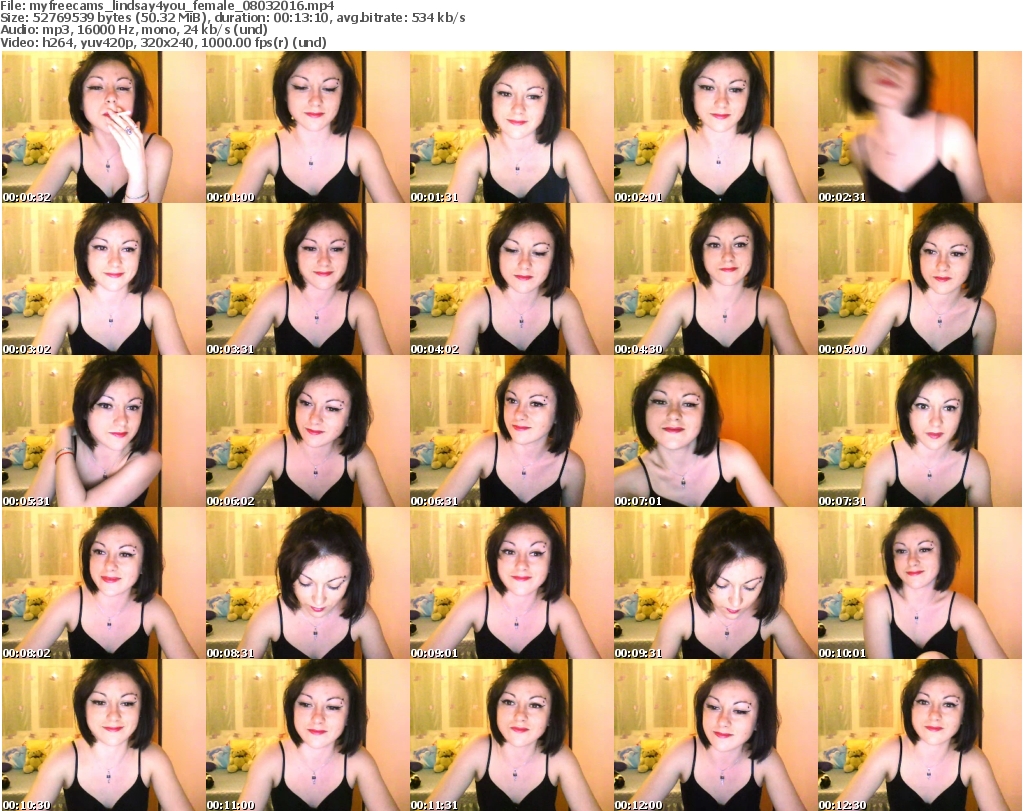Pick the frame labeled 00:09:31
Viewport: 1024px width, 811px height.
coord(715,583)
